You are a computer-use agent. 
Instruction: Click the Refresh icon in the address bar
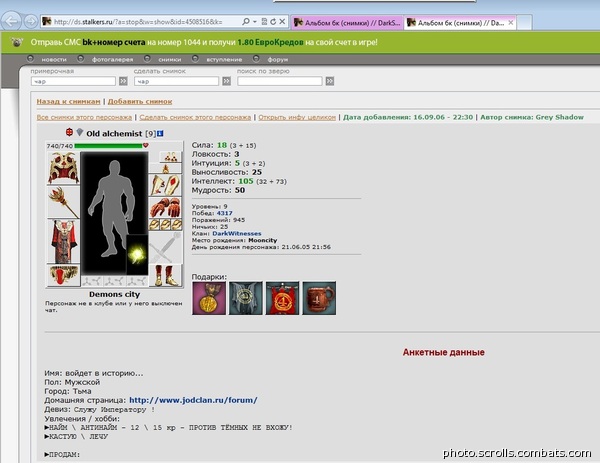[273, 22]
